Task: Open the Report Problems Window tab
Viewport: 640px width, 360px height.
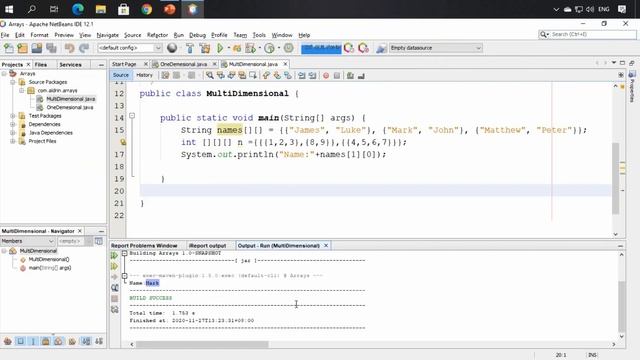Action: (x=144, y=246)
